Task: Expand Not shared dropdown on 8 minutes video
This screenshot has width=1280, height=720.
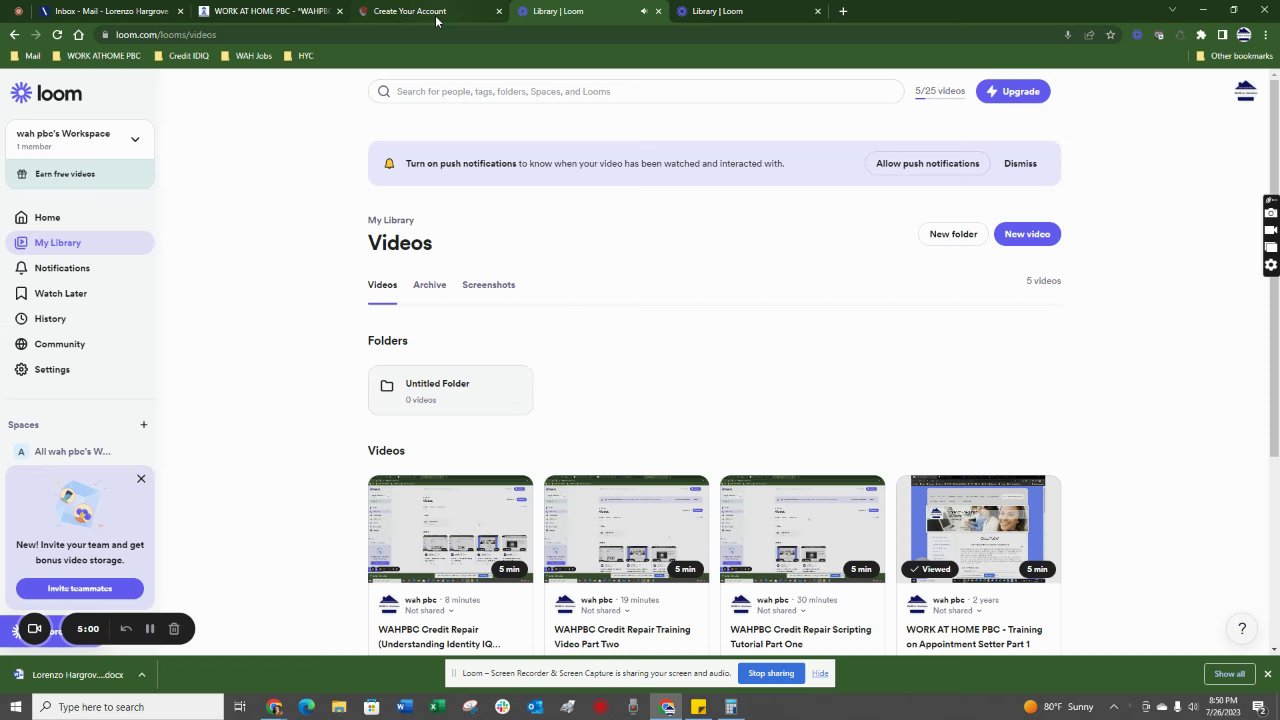Action: pos(429,611)
